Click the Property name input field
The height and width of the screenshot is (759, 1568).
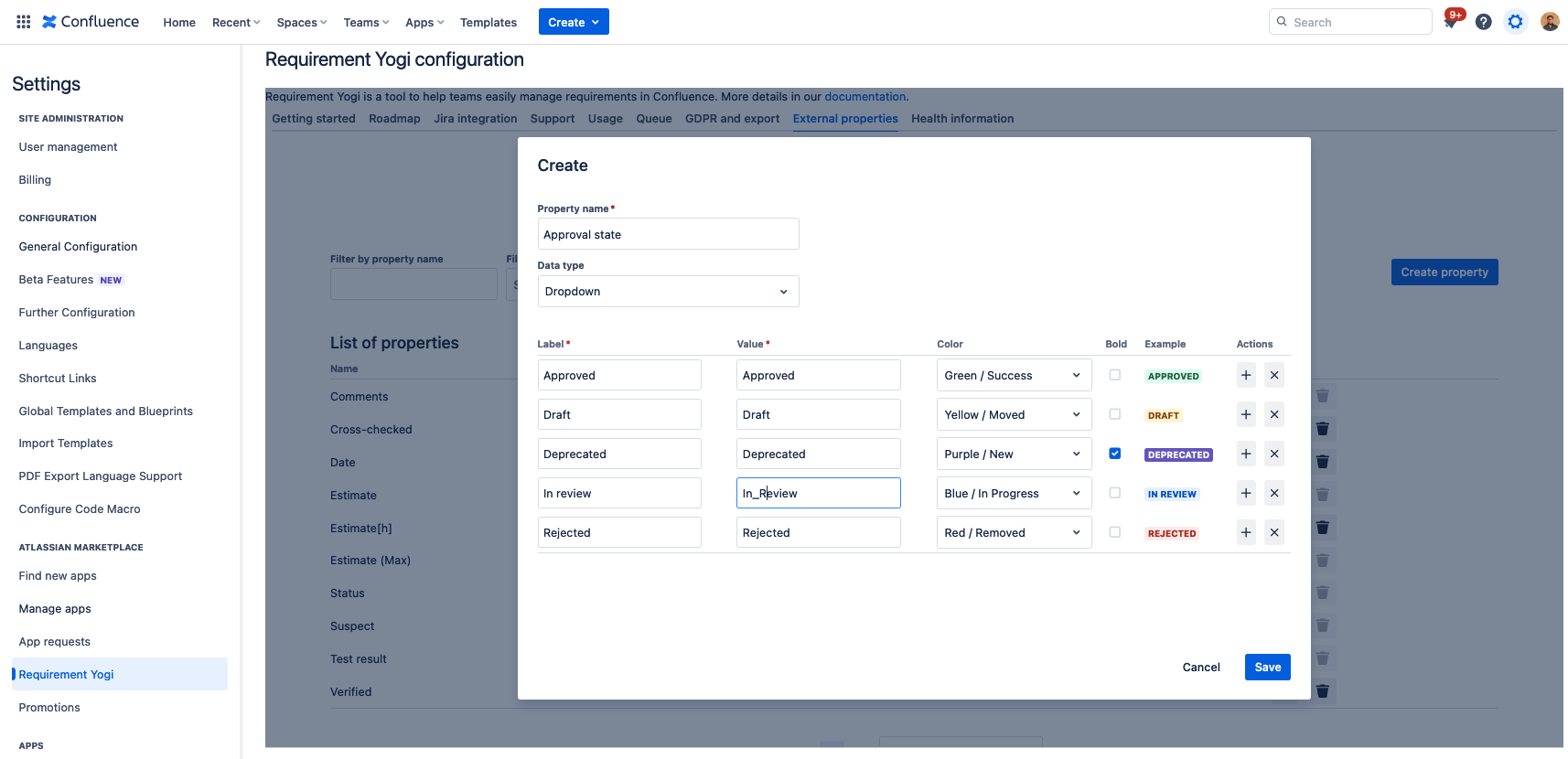(668, 234)
